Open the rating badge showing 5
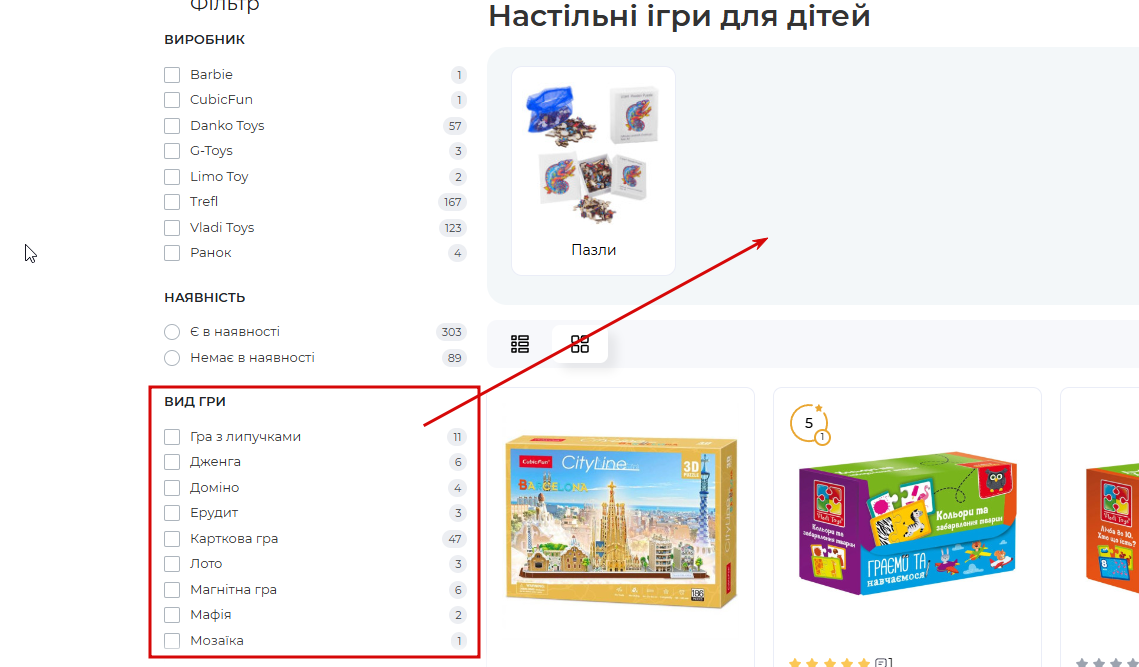Screen dimensions: 1139x667 tap(810, 424)
